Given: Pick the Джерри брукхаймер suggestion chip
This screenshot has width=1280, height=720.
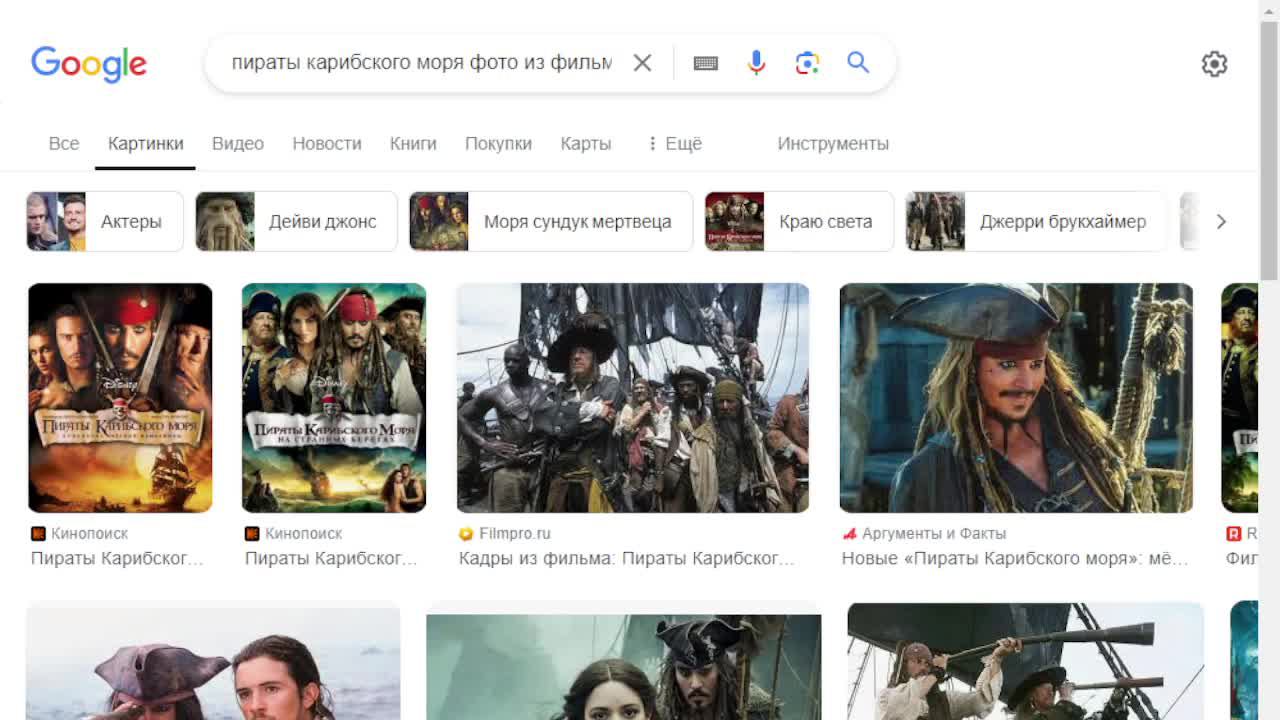Looking at the screenshot, I should pos(1036,221).
